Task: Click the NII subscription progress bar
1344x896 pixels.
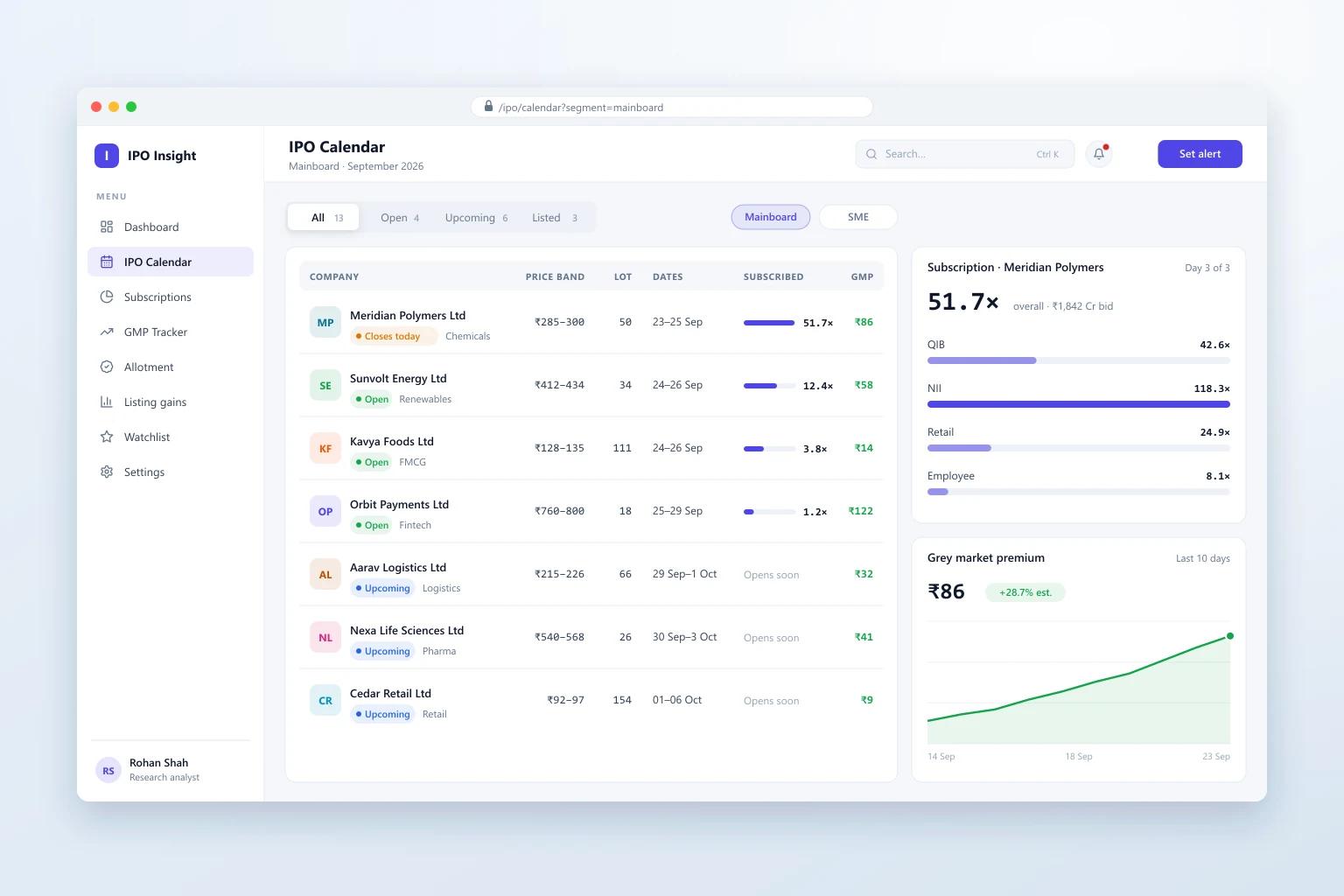Action: click(x=1079, y=404)
